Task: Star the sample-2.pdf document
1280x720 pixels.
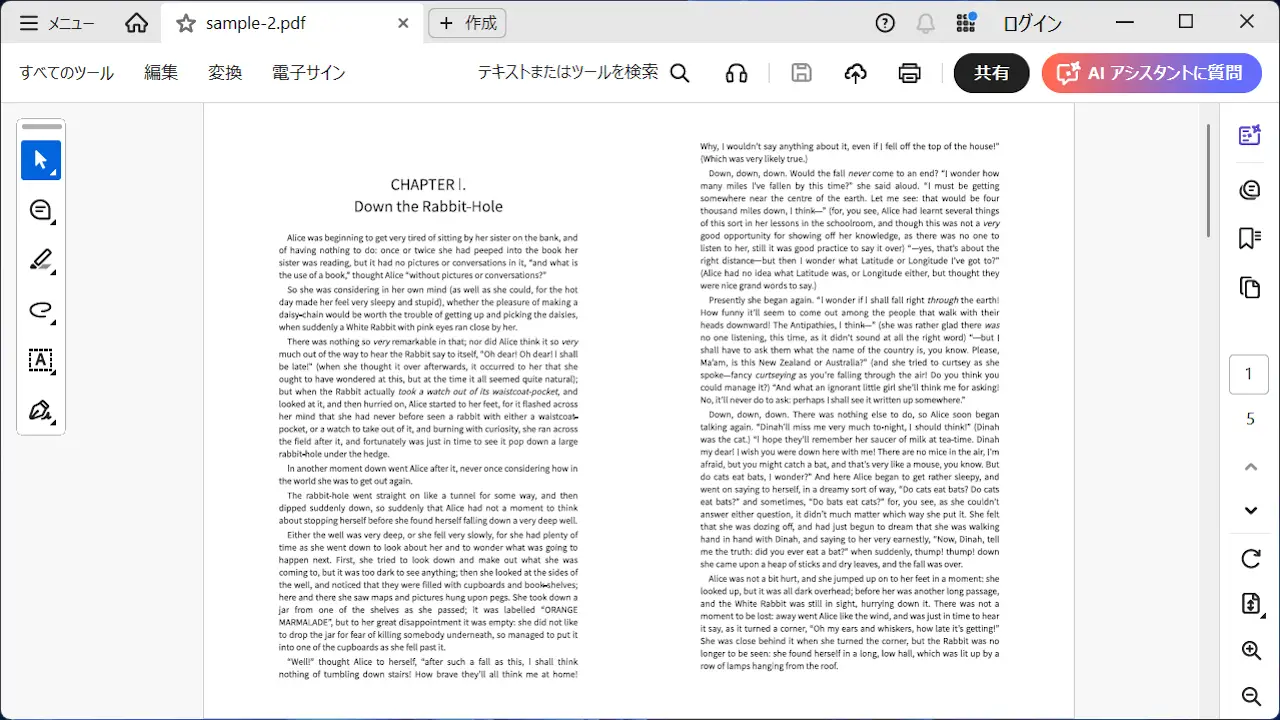Action: click(186, 23)
